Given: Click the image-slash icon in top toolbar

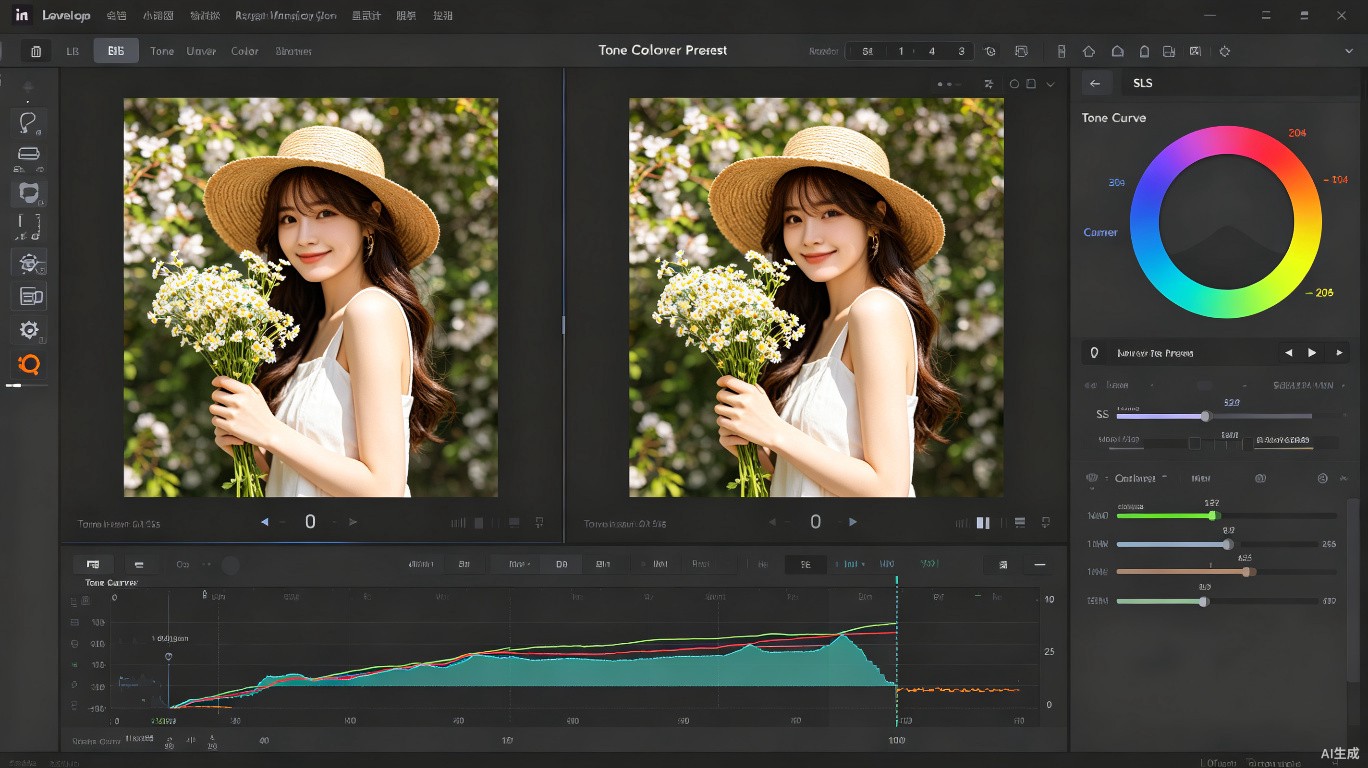Looking at the screenshot, I should coord(1195,51).
